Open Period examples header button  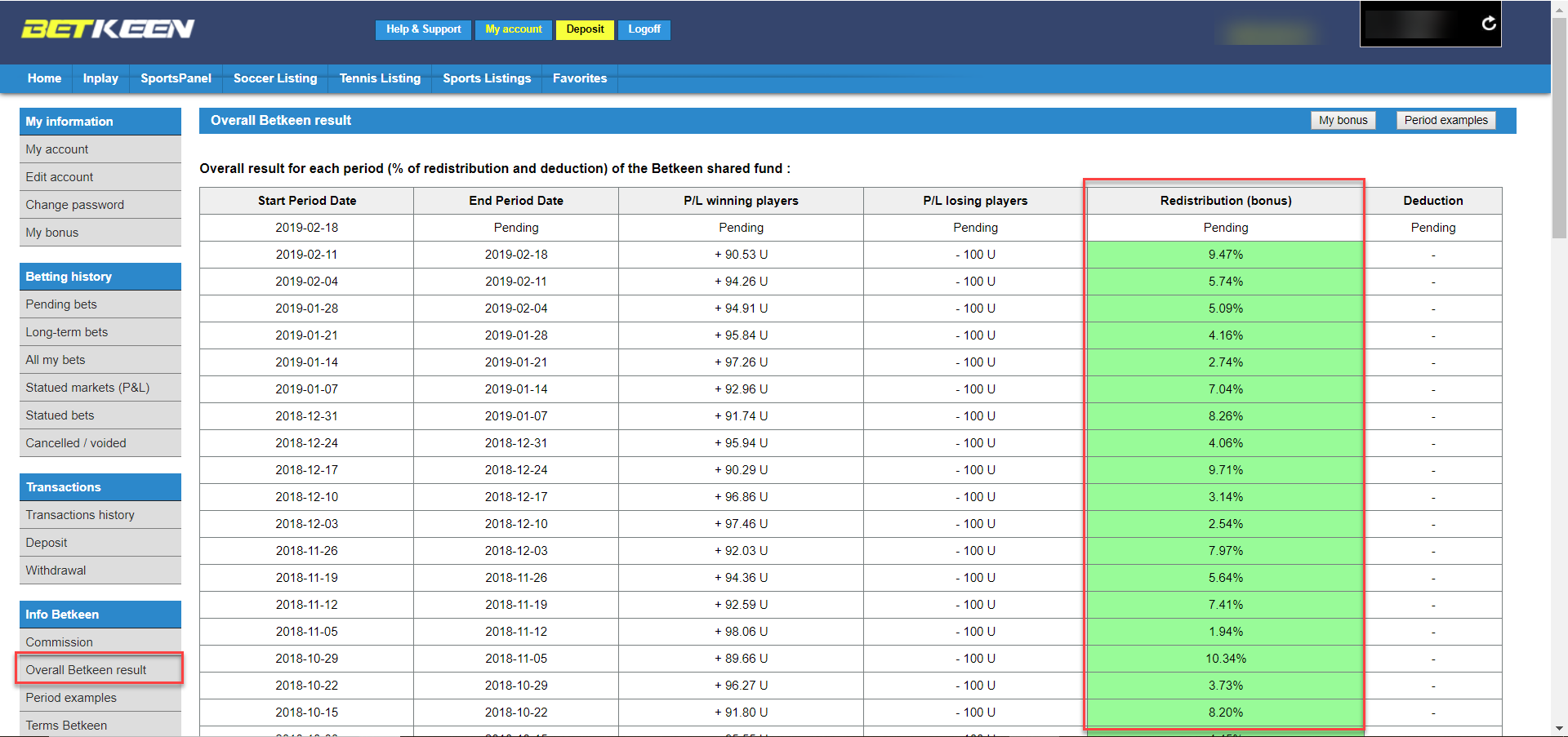(1446, 120)
